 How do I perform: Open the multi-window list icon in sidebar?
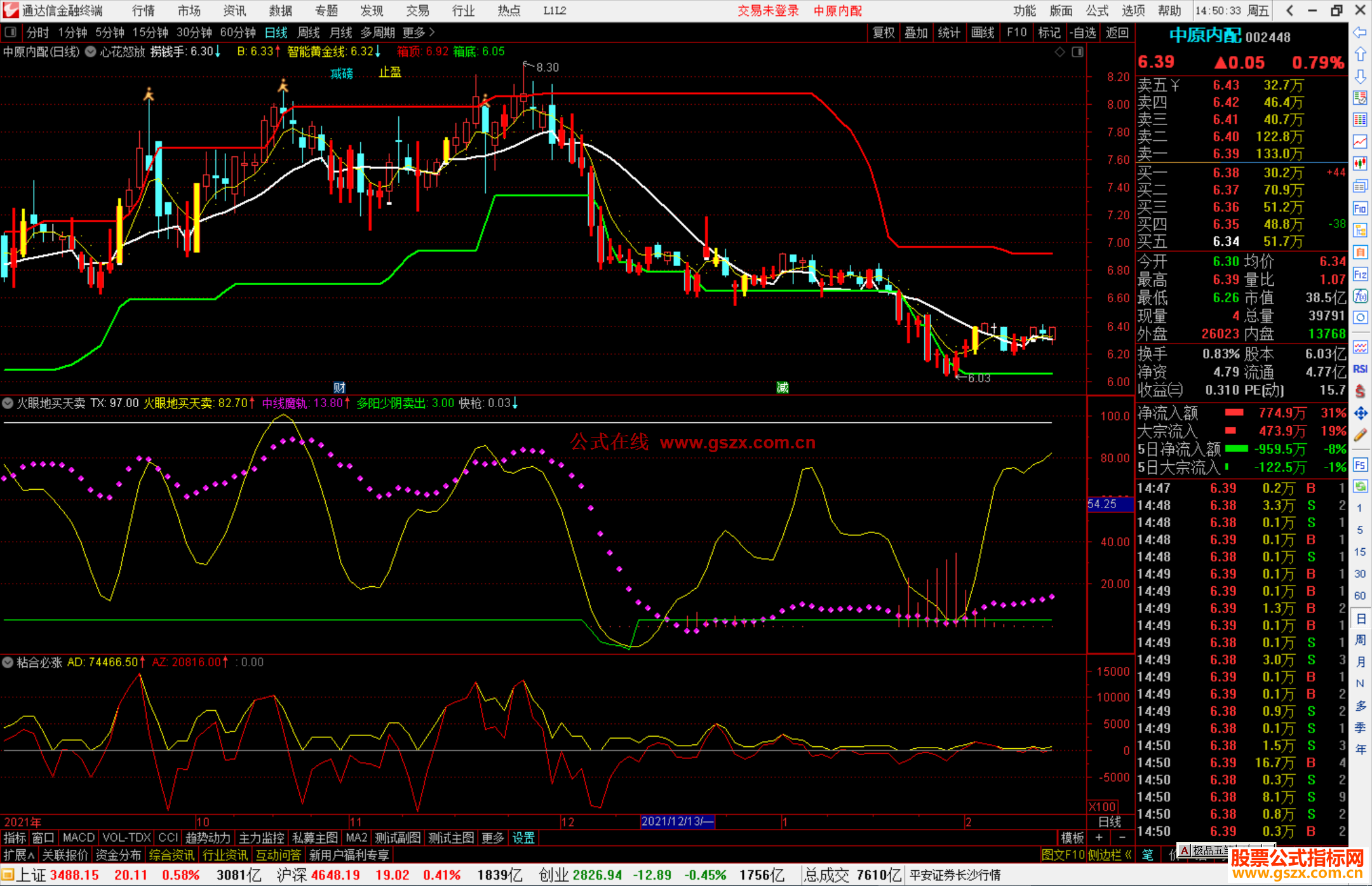tap(1360, 186)
